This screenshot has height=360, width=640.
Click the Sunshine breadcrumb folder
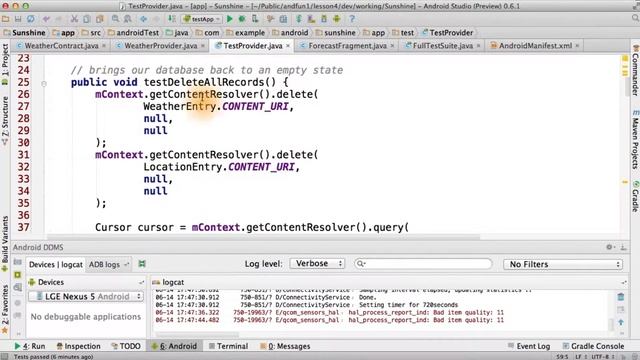point(24,33)
